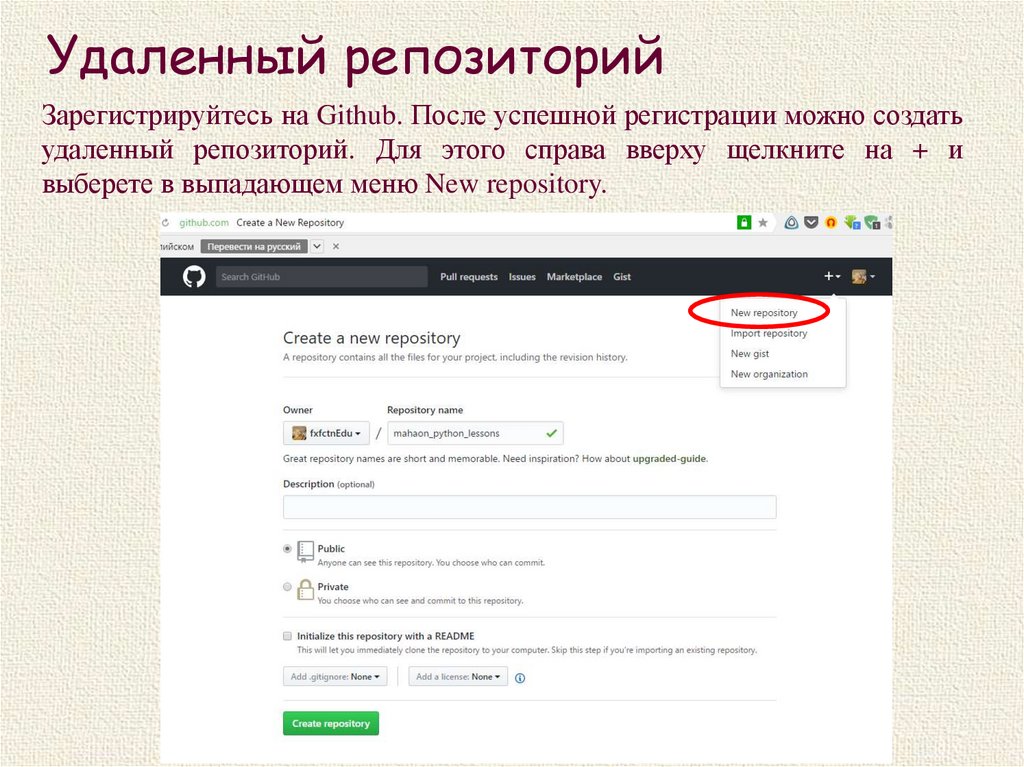The width and height of the screenshot is (1024, 767).
Task: Click the 'Description (optional)' label
Action: point(328,484)
